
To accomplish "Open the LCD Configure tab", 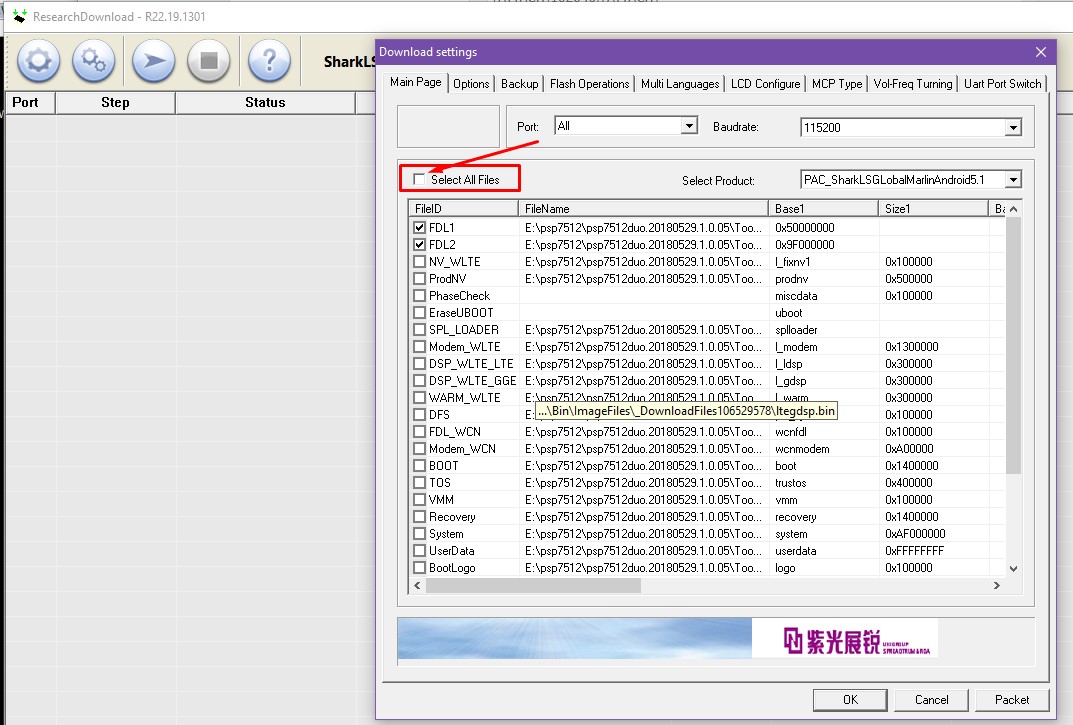I will click(x=765, y=84).
